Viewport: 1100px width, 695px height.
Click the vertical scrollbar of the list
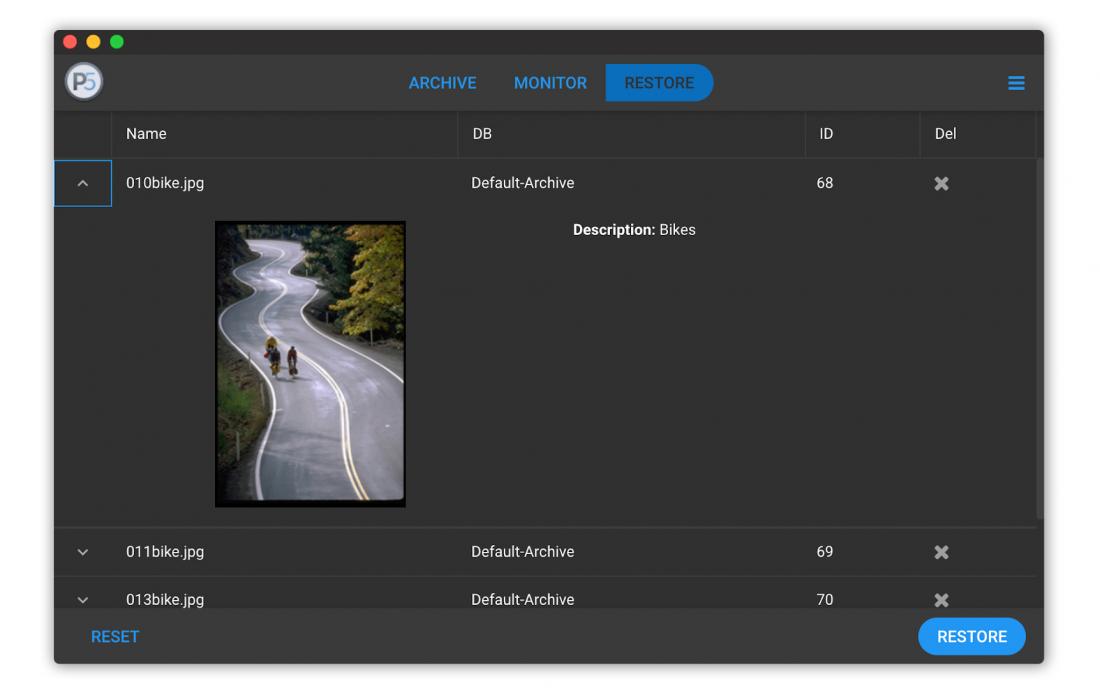click(x=1039, y=340)
